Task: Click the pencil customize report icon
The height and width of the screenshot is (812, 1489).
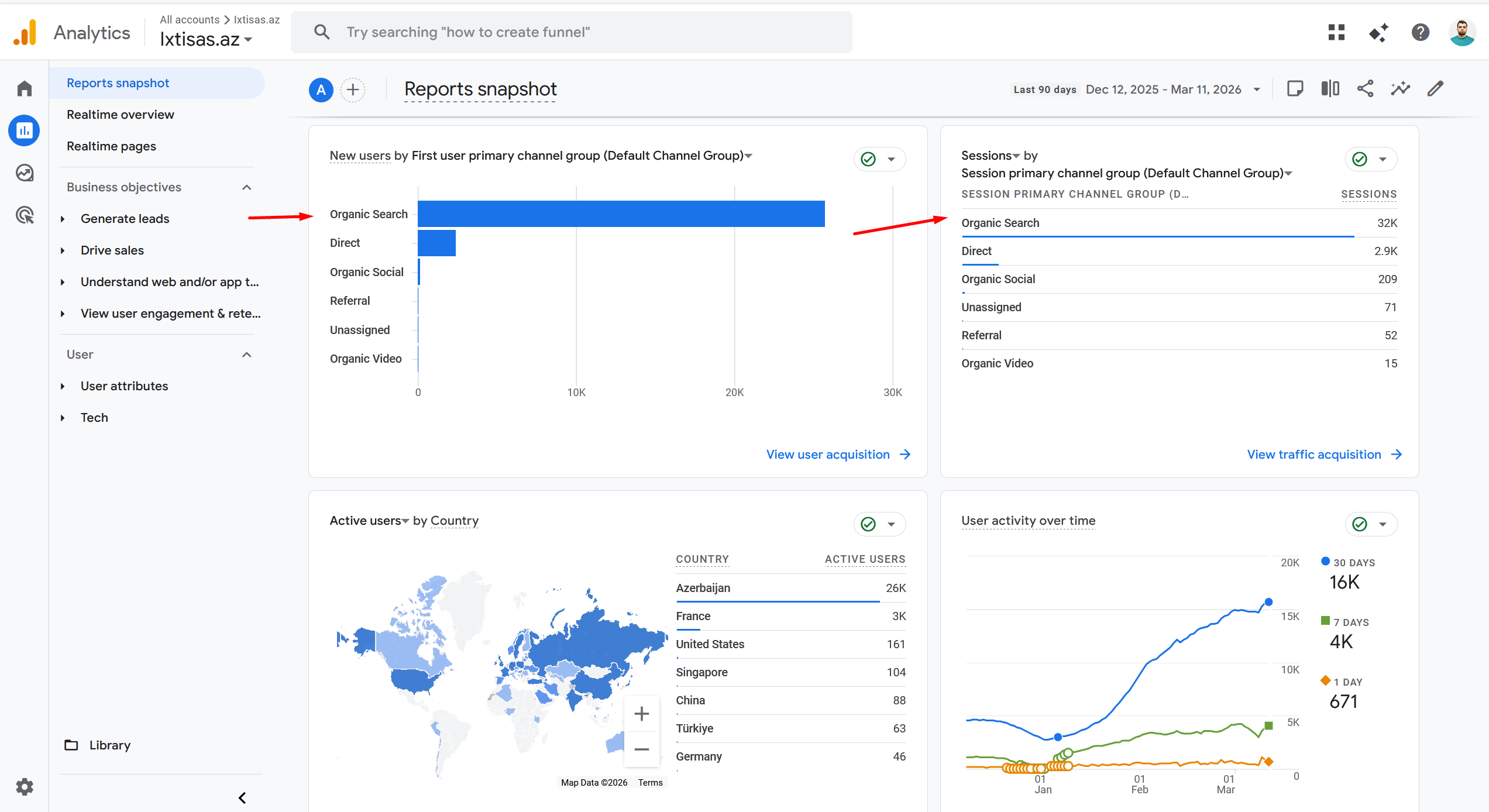Action: 1435,89
